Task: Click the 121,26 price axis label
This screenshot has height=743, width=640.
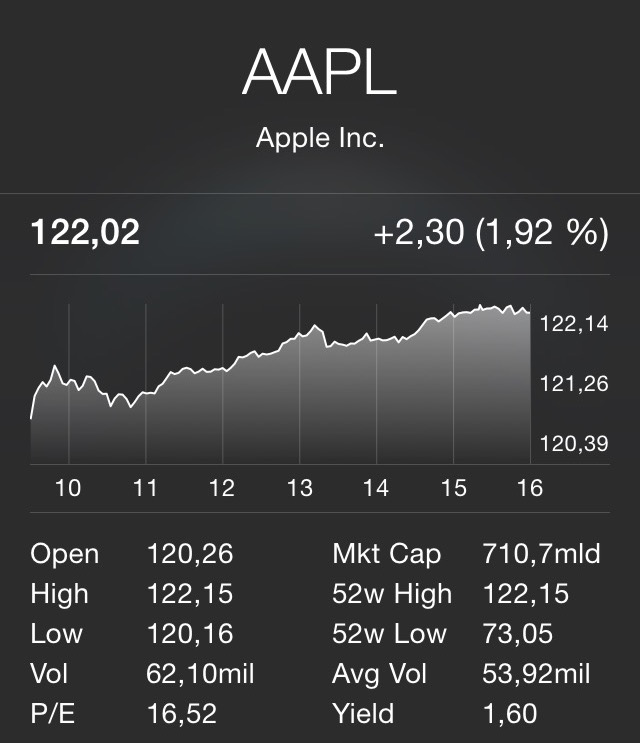Action: coord(574,383)
